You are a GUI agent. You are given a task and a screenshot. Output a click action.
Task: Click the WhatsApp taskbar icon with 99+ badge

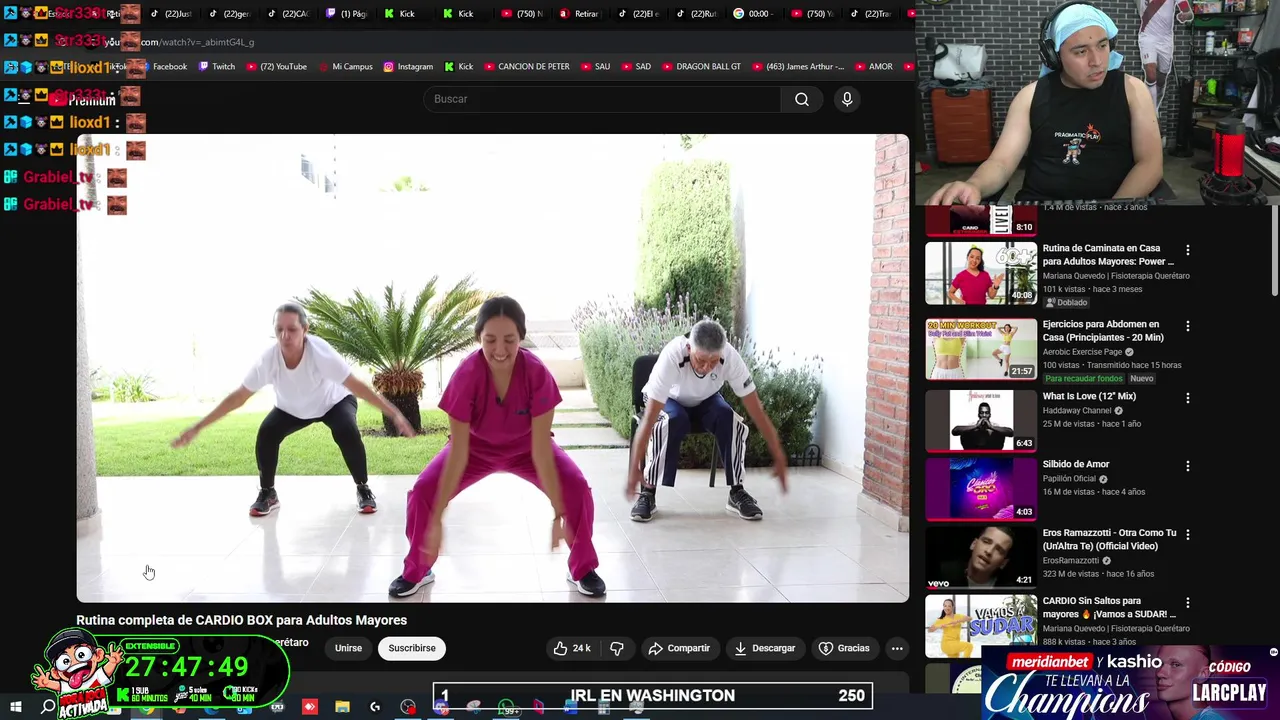(507, 707)
